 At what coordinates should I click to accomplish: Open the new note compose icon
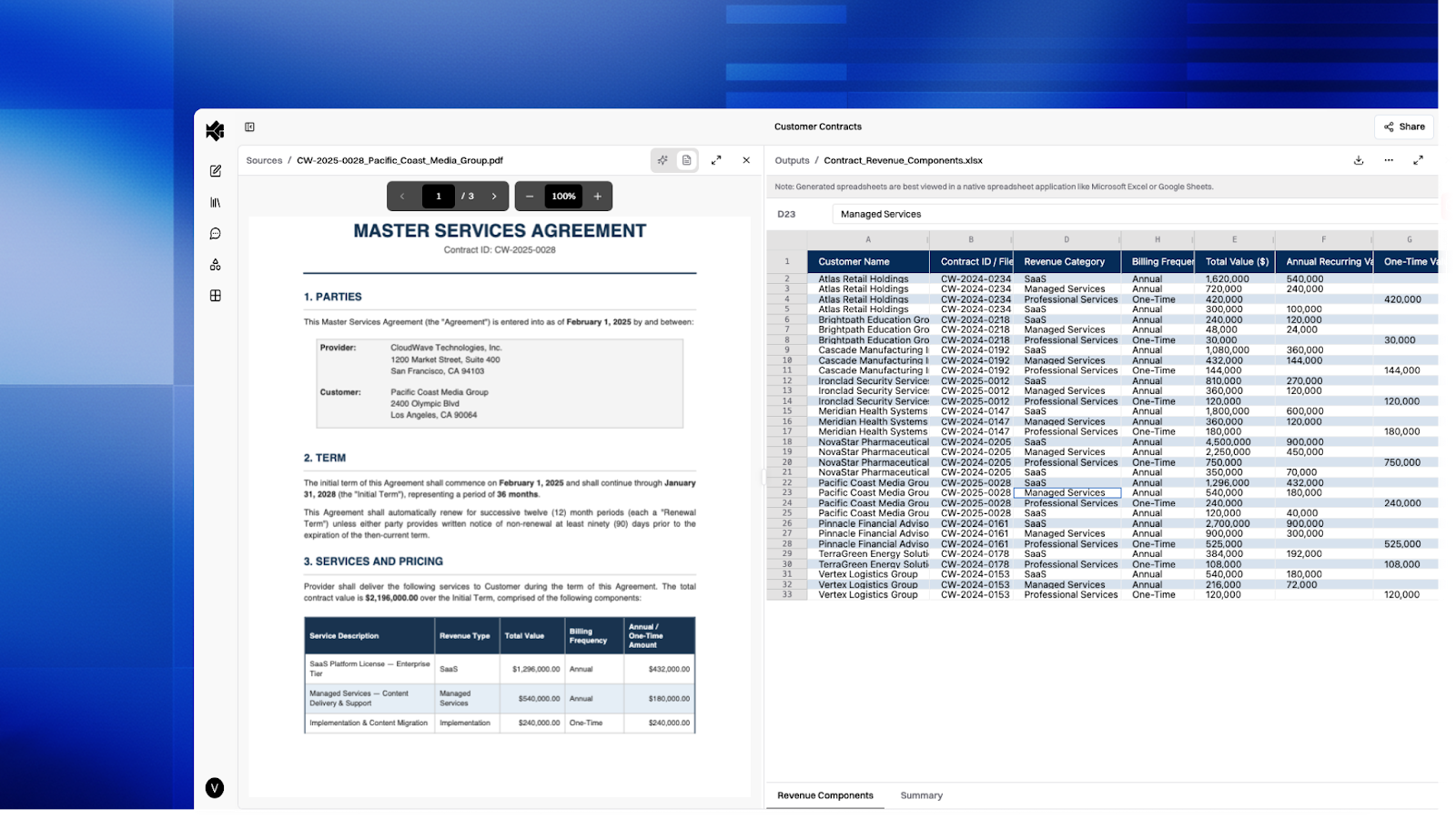[x=216, y=171]
